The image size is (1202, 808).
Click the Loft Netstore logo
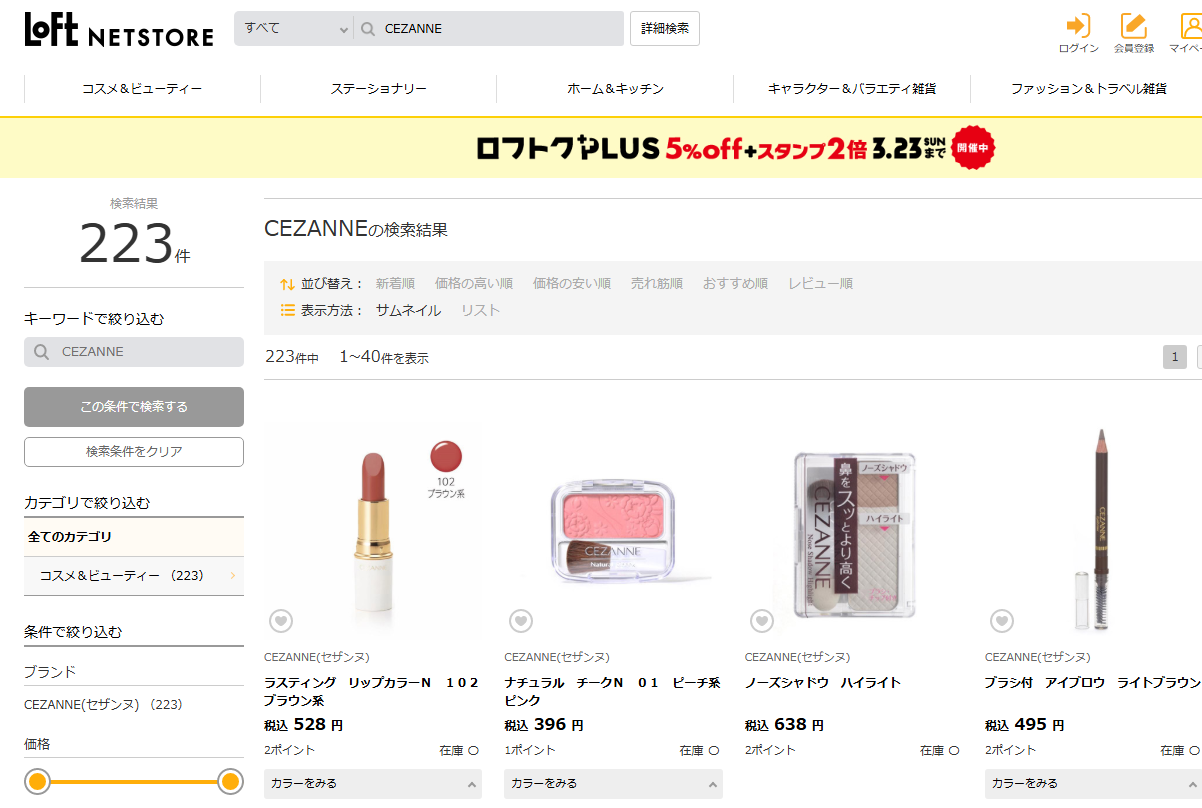119,30
